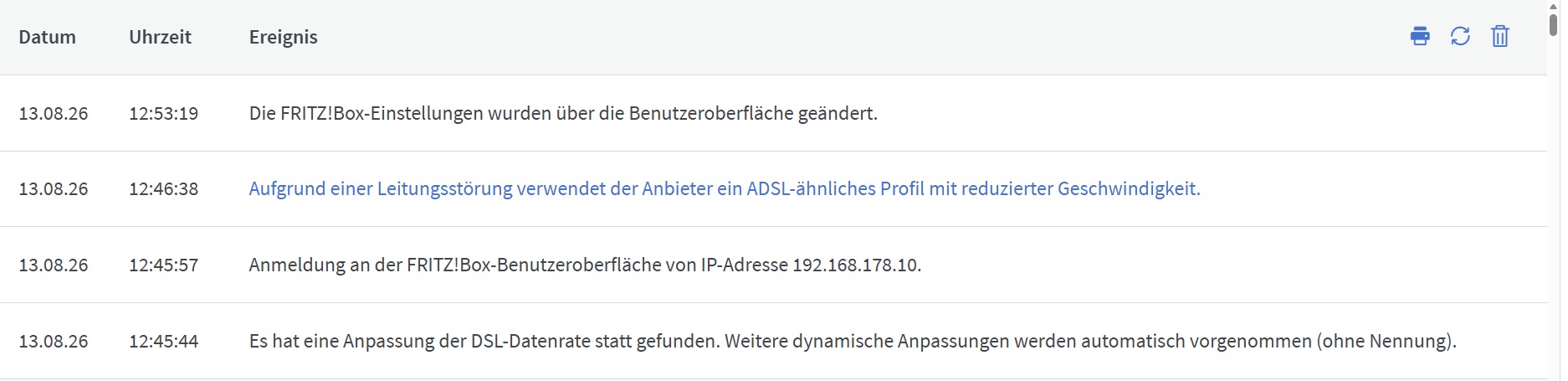Select the 12:45:57 time entry

coord(163,265)
